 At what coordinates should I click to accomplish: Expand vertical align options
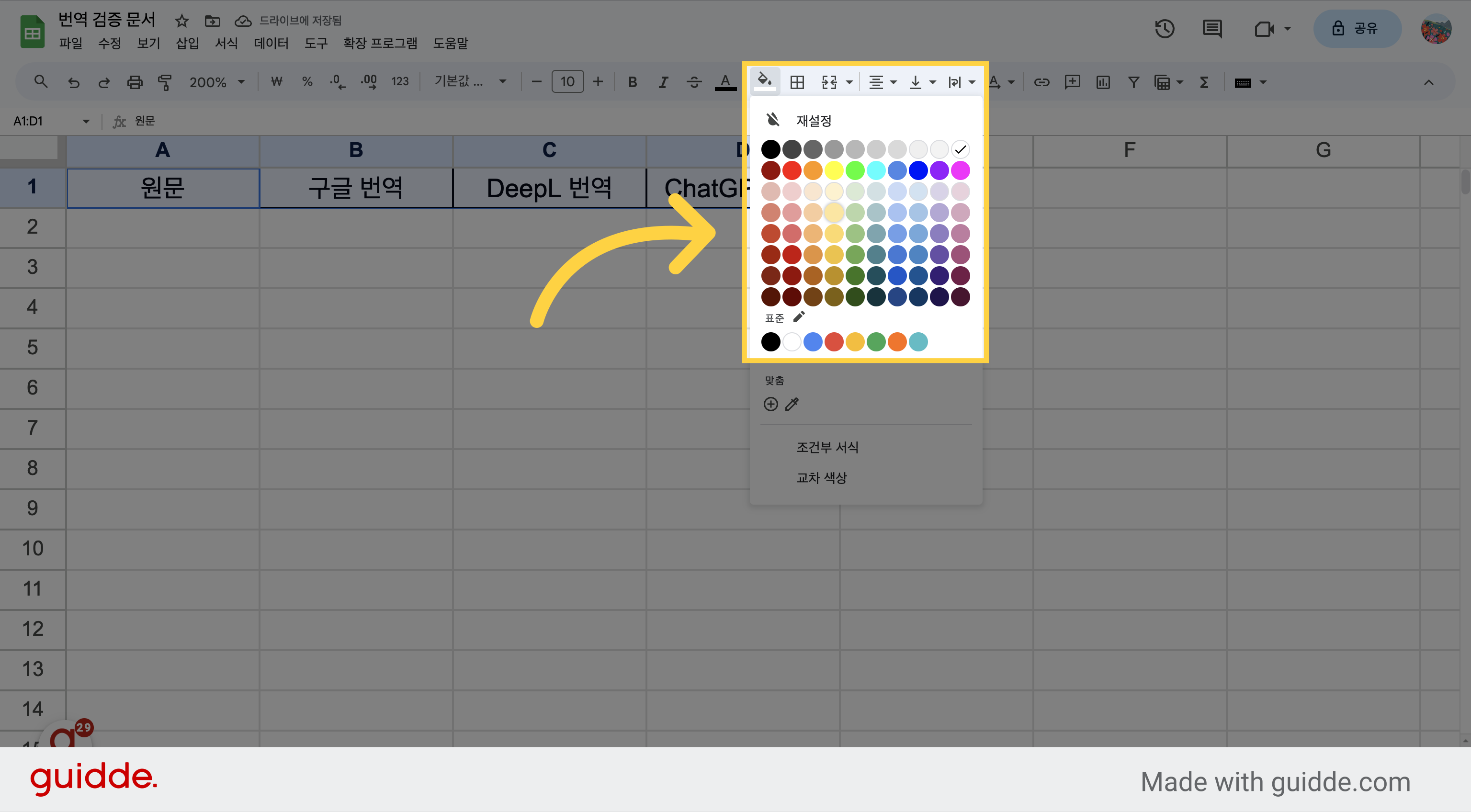[932, 83]
